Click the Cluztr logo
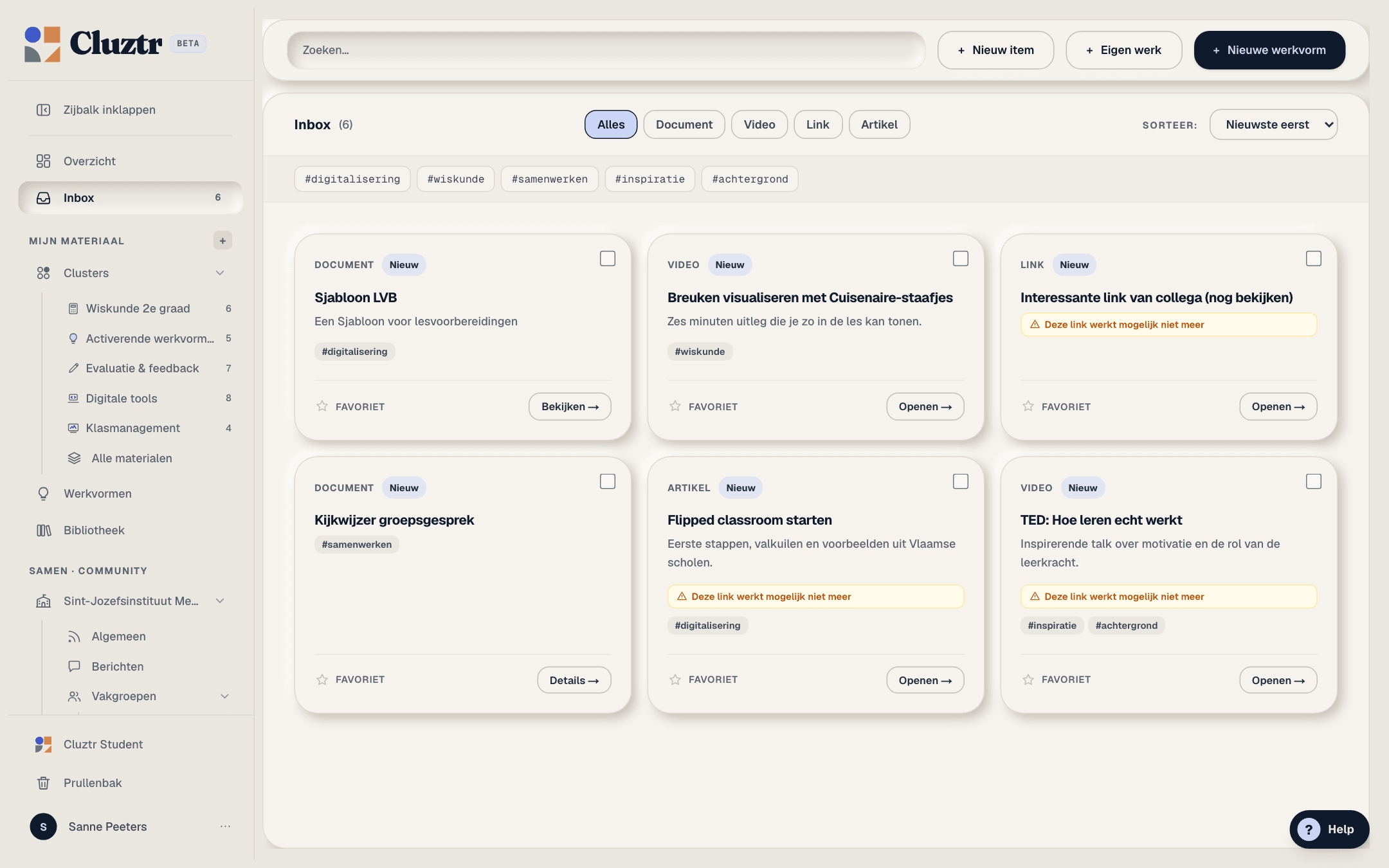Viewport: 1389px width, 868px height. 93,44
